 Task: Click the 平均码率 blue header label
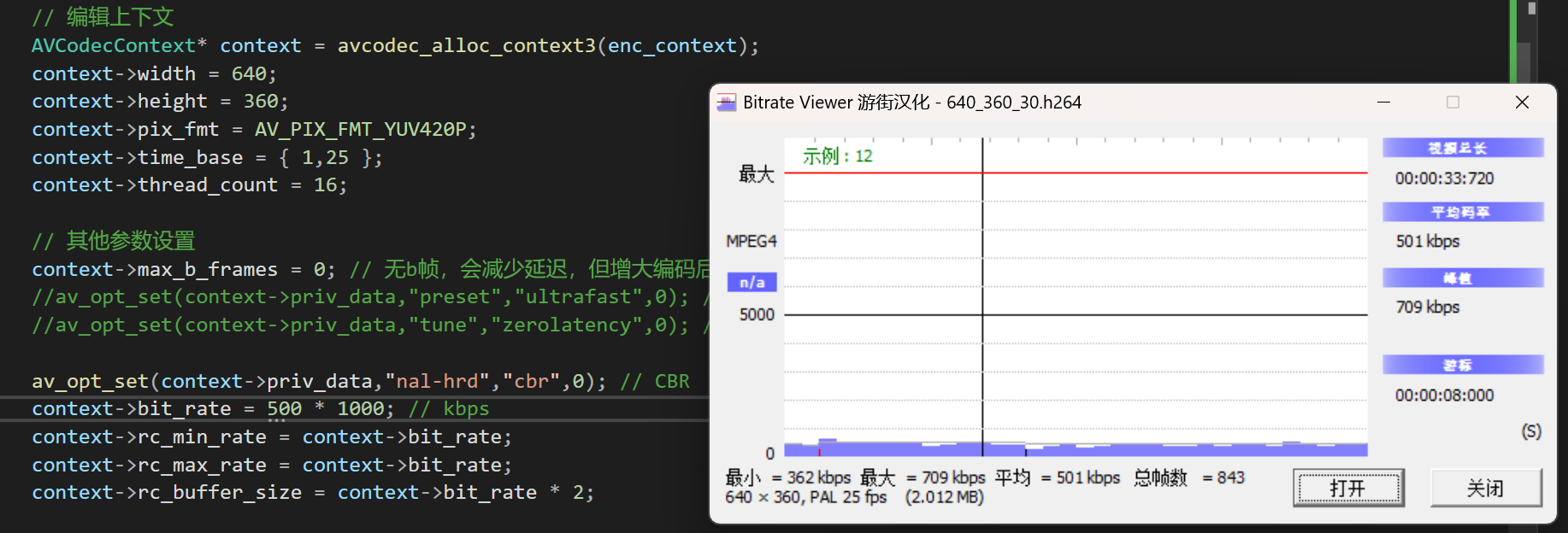tap(1462, 212)
